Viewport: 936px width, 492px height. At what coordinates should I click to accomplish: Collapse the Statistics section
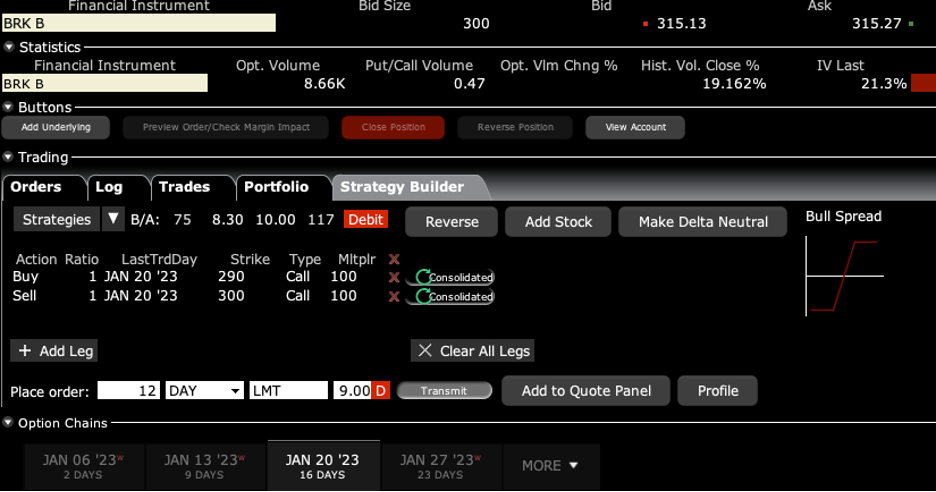pos(8,47)
